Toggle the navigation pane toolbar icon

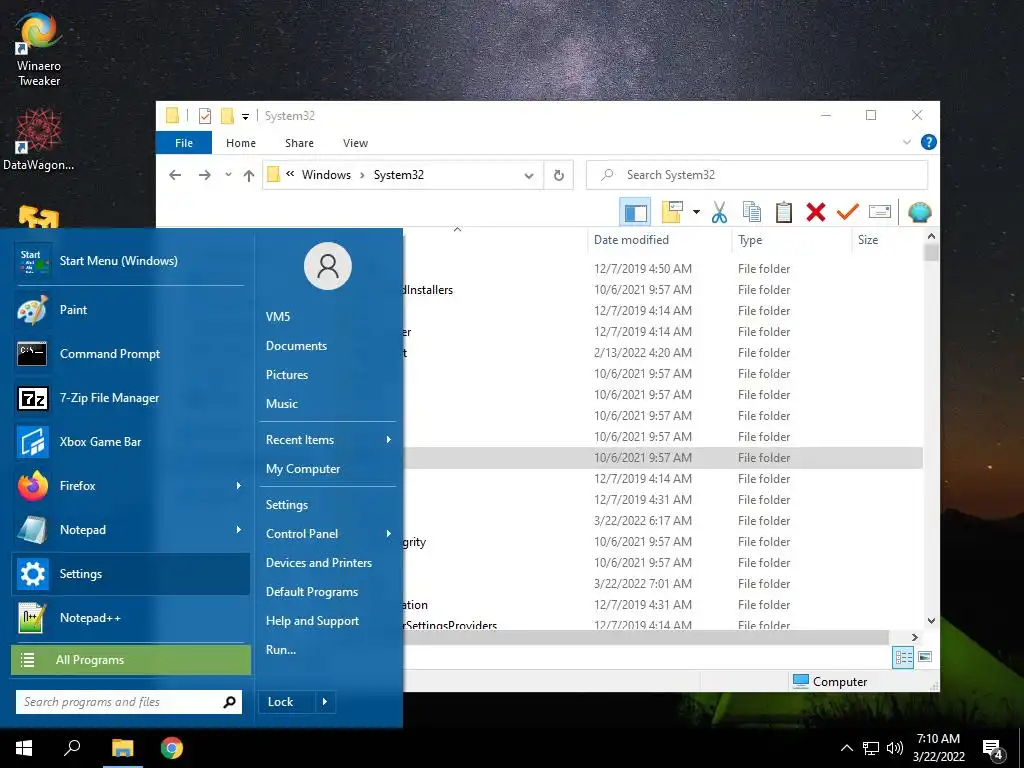click(x=635, y=212)
